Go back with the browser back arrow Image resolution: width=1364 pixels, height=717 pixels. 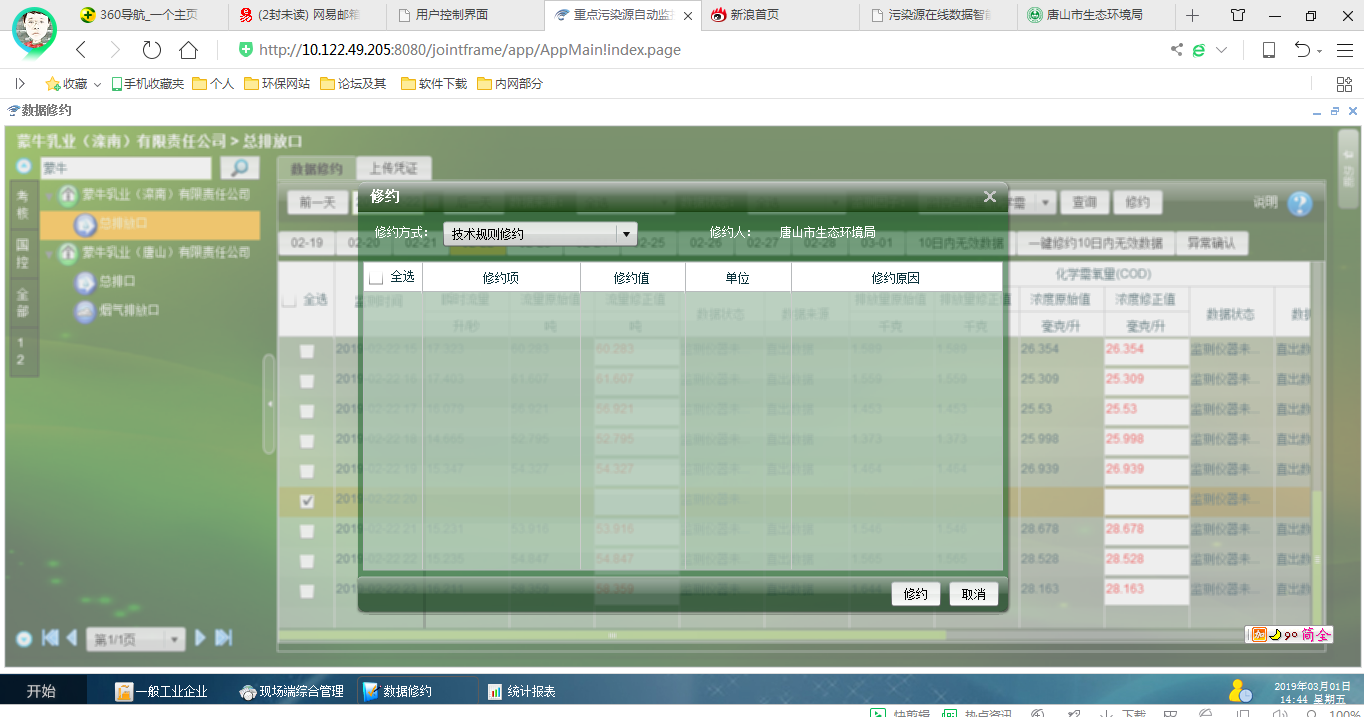[x=82, y=50]
